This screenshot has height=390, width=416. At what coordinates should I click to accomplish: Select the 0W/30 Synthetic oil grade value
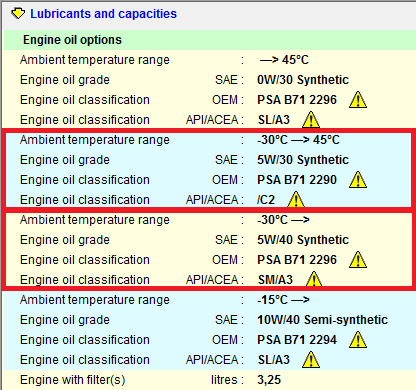pyautogui.click(x=303, y=80)
